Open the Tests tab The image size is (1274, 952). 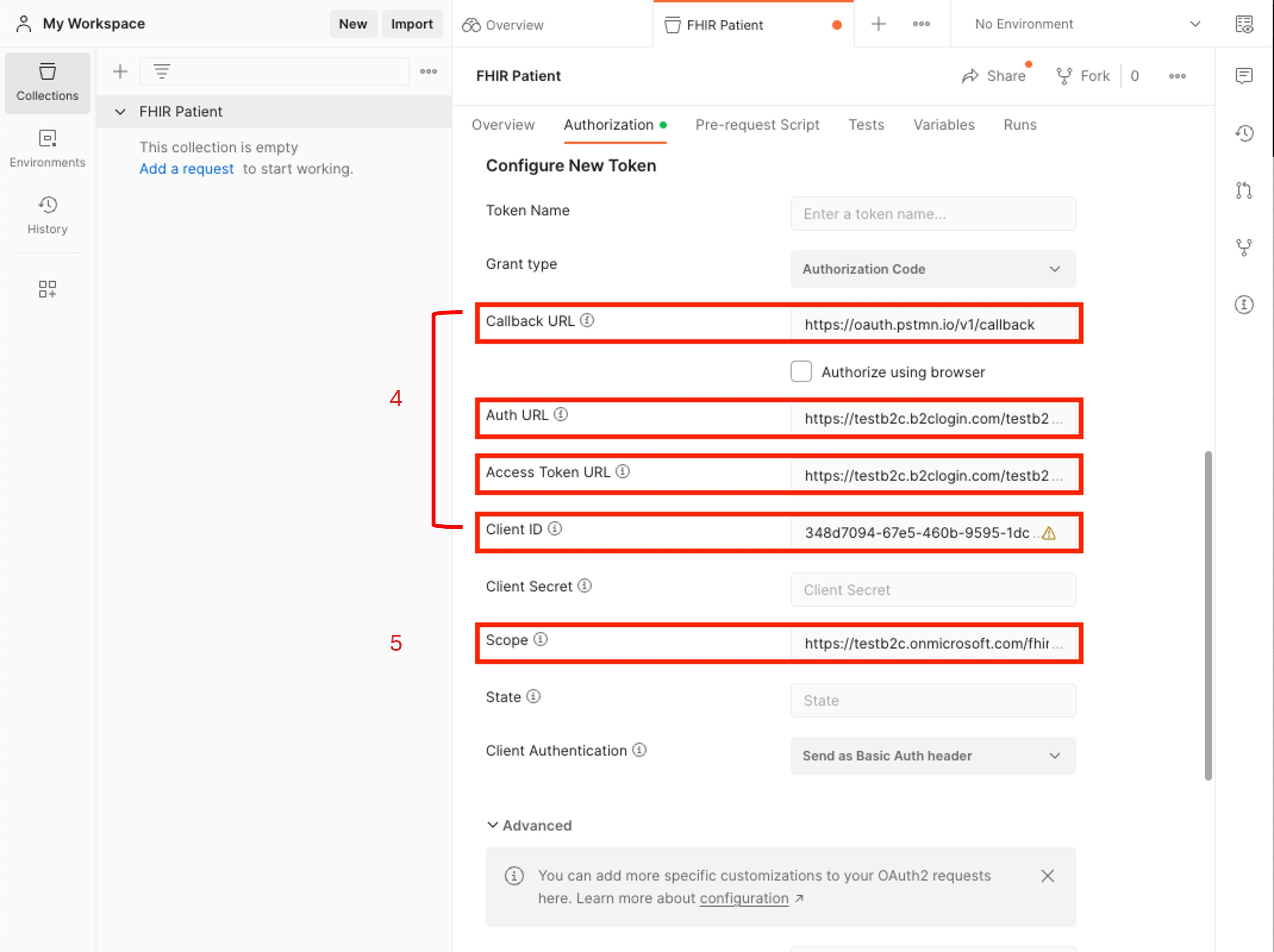tap(866, 125)
